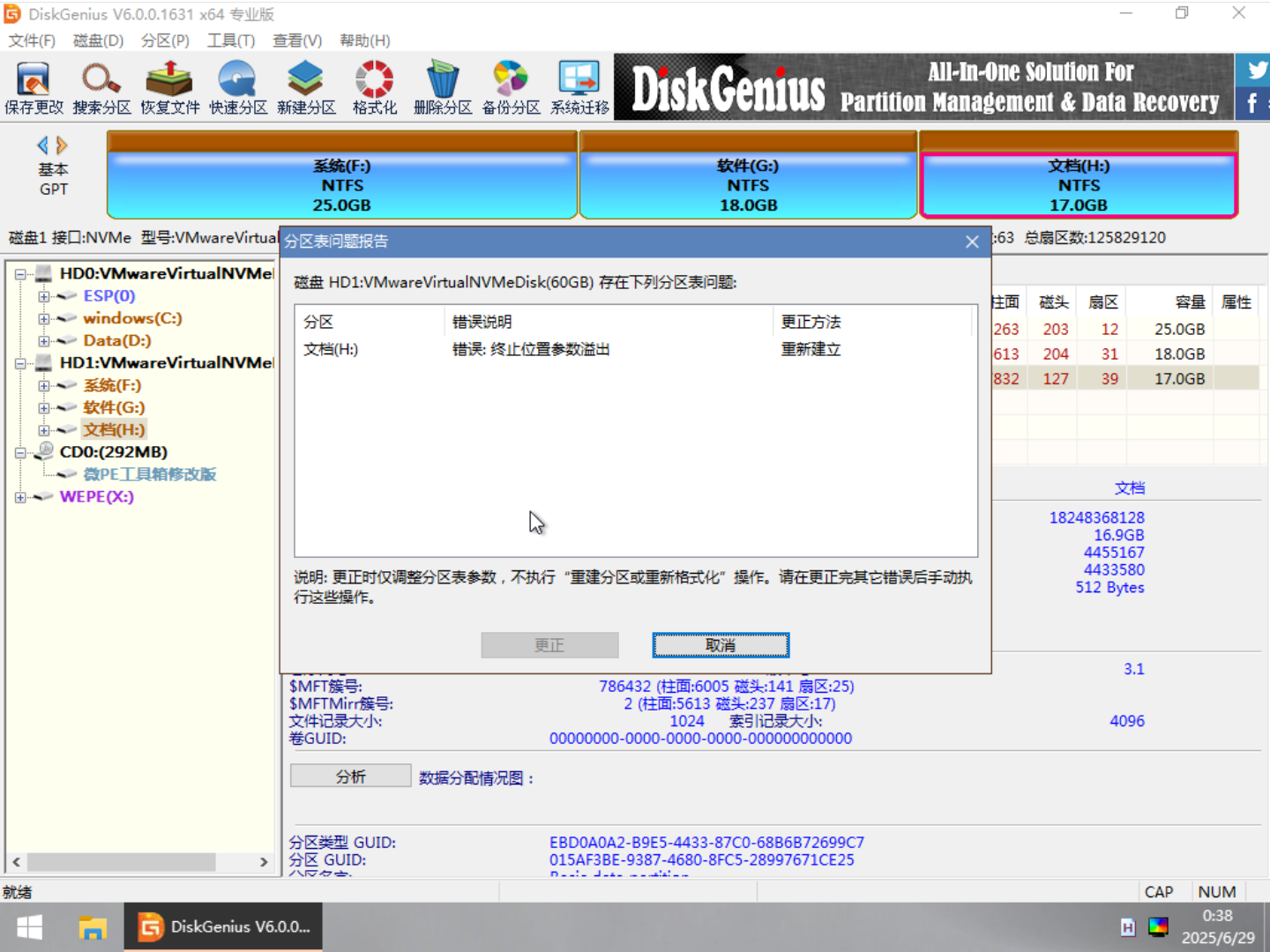Select the 删除分区 (Delete Partition) icon

[x=442, y=86]
